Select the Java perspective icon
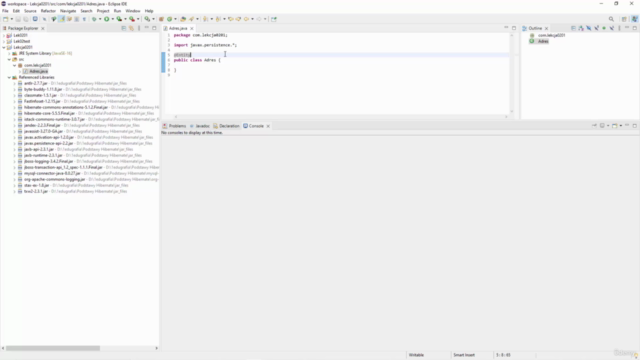Image resolution: width=640 pixels, height=360 pixels. click(635, 19)
